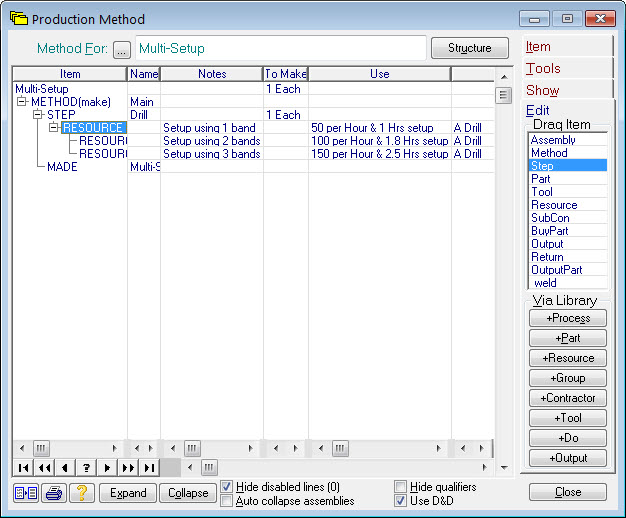
Task: Click 'Setup using 2 bands' notes cell
Action: tap(212, 141)
